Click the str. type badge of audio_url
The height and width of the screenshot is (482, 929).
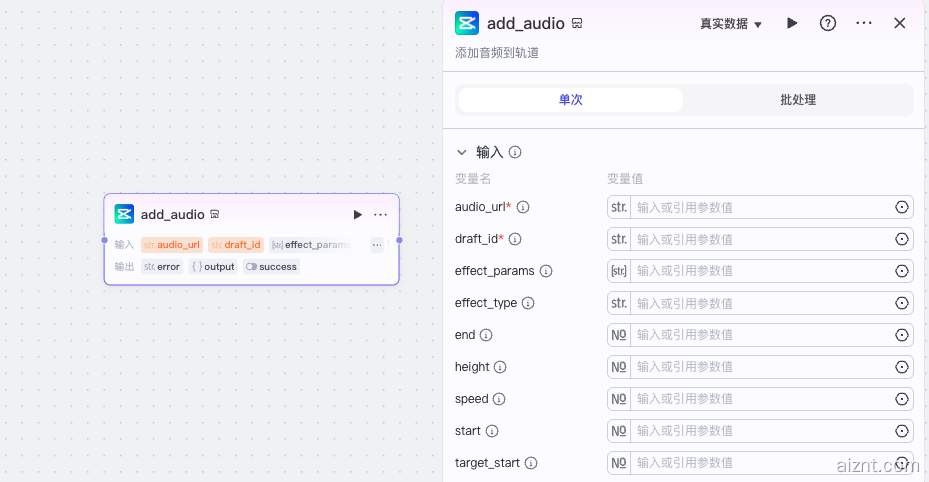(x=619, y=207)
